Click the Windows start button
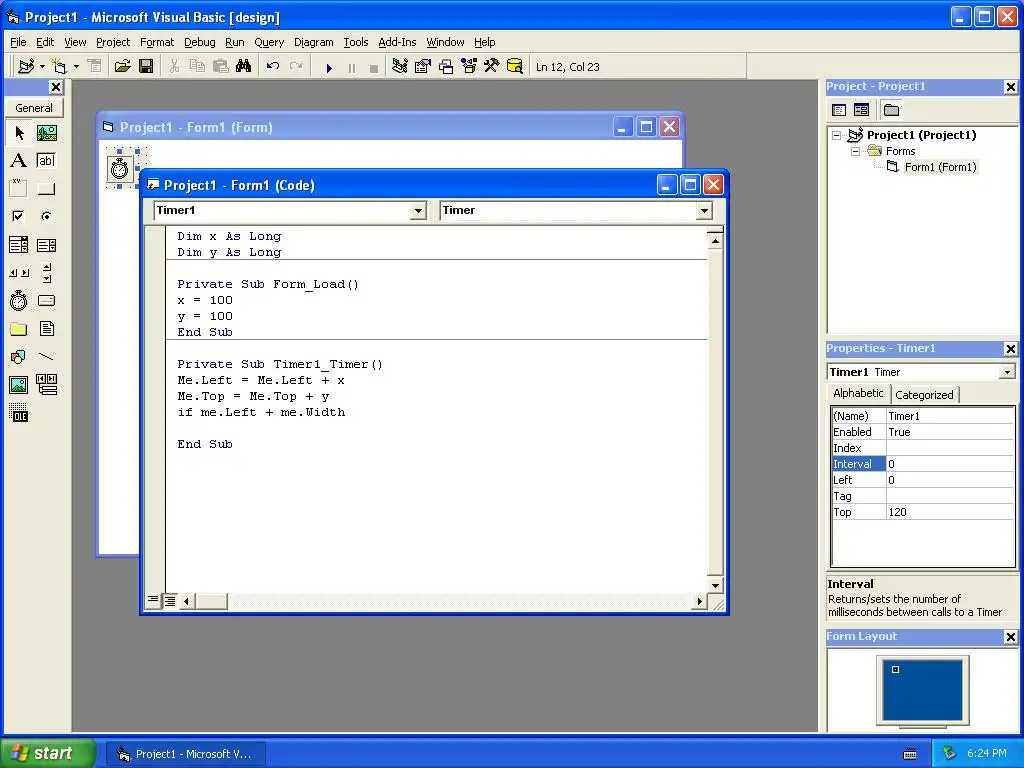1024x768 pixels. coord(46,753)
